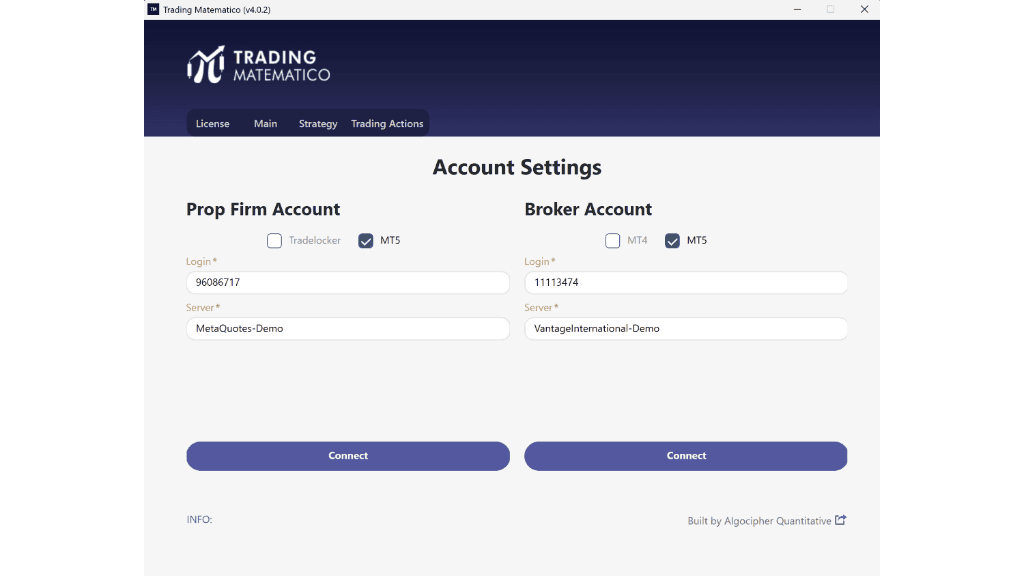The image size is (1024, 576).
Task: Connect the Broker account
Action: pyautogui.click(x=686, y=455)
